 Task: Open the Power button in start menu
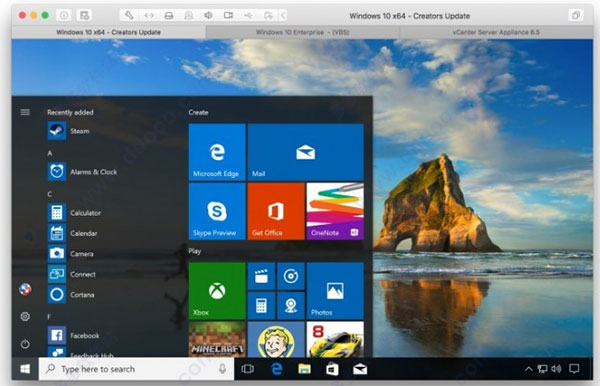[x=25, y=344]
